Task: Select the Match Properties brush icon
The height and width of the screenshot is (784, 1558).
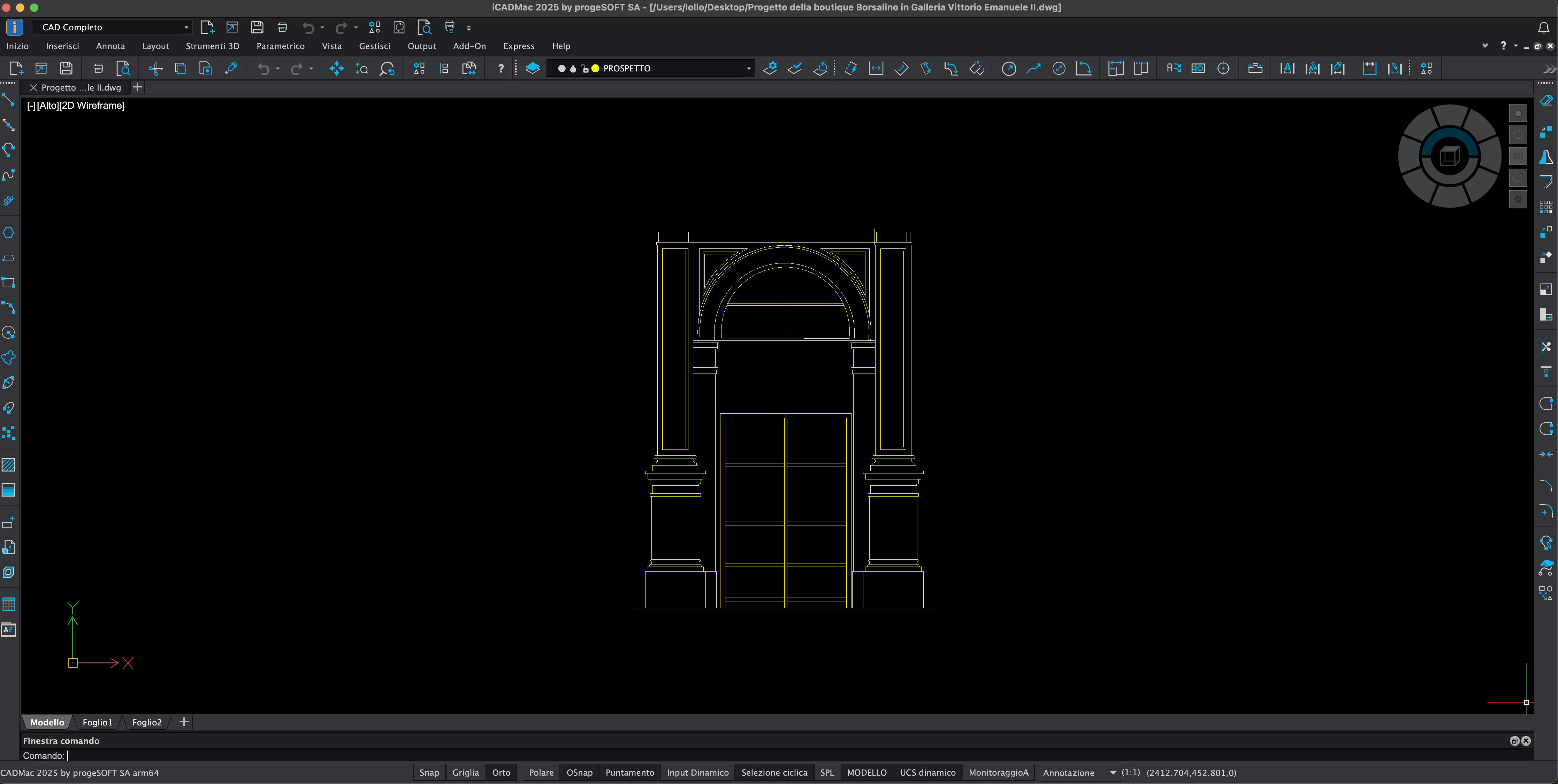Action: coord(231,68)
